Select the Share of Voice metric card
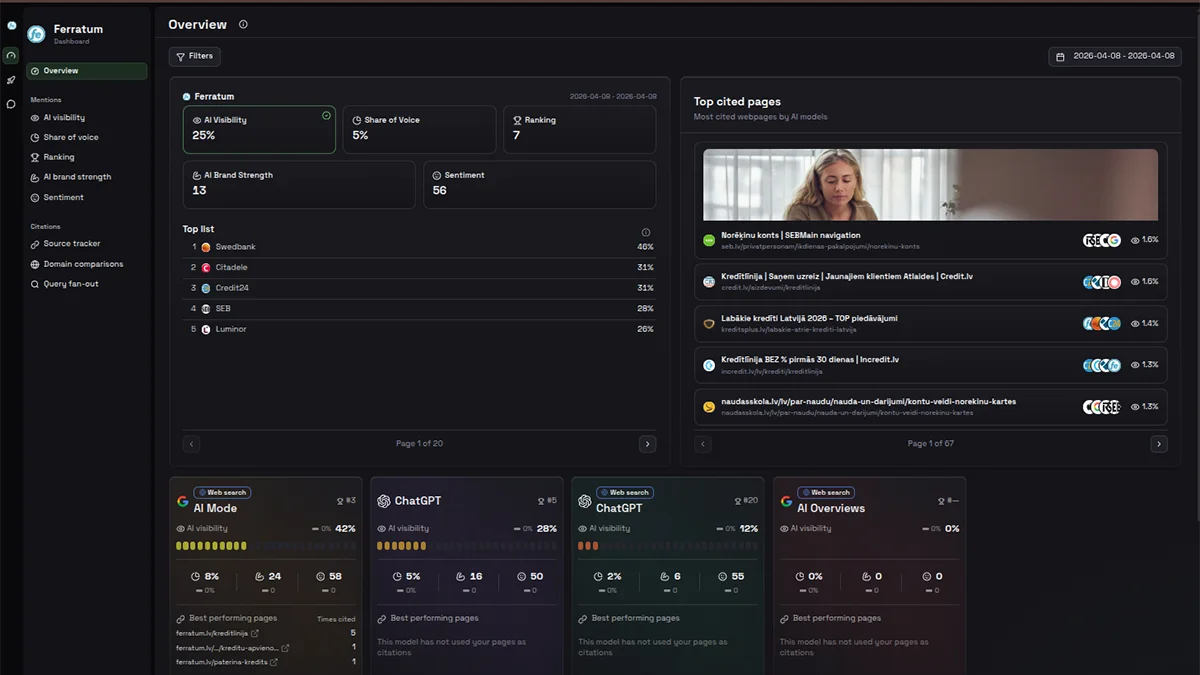Screen dimensions: 1200x675 419,130
